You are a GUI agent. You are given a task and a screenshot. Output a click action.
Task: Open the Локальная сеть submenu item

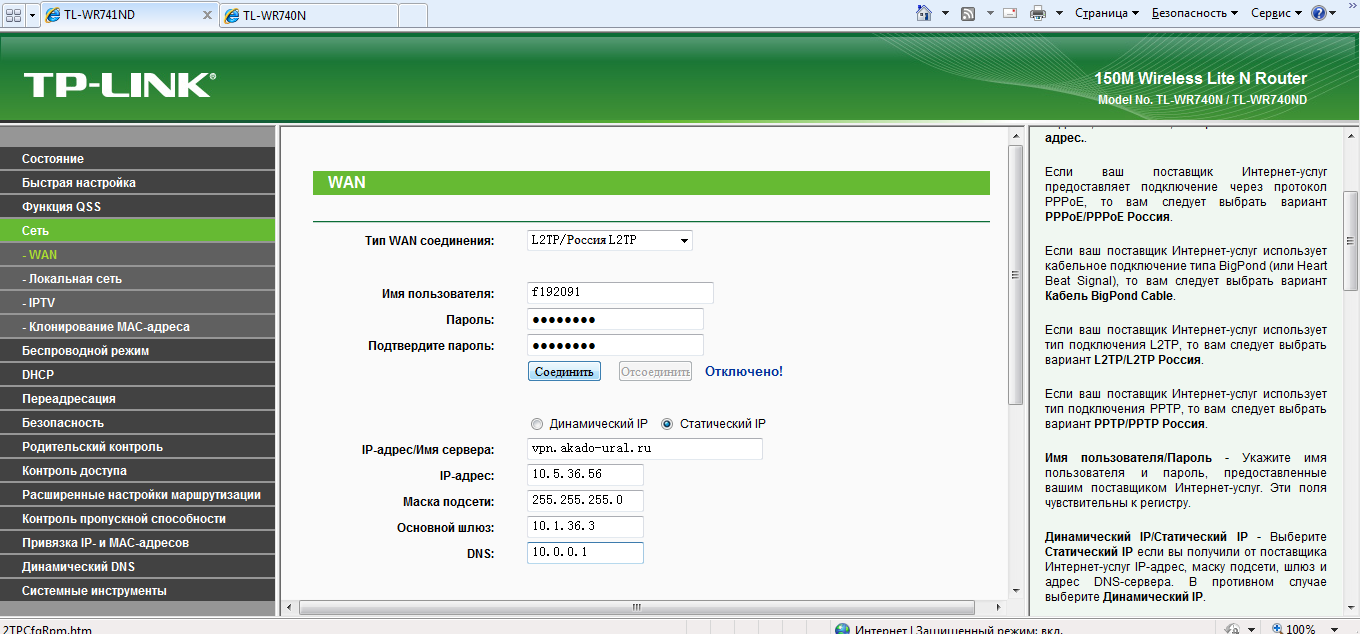coord(138,279)
